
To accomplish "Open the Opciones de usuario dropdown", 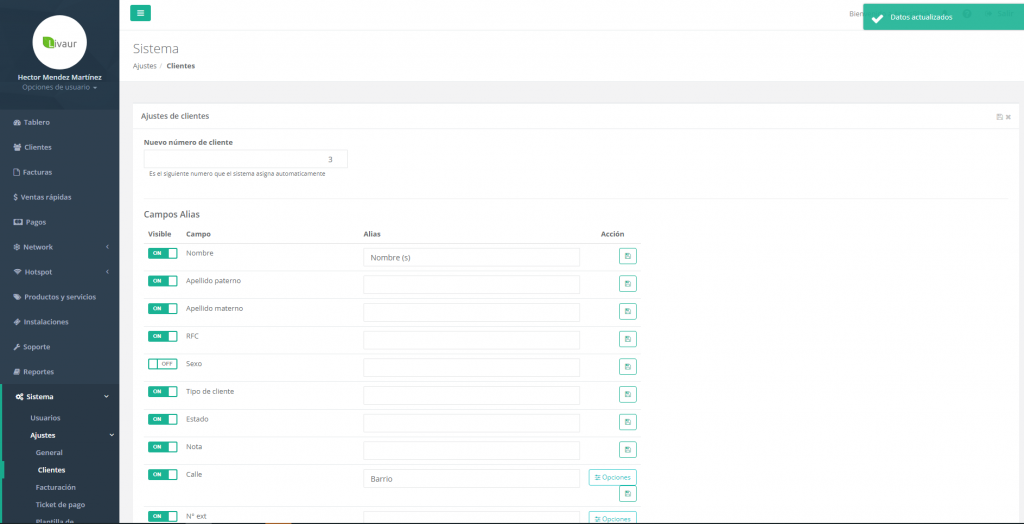I will coord(59,87).
